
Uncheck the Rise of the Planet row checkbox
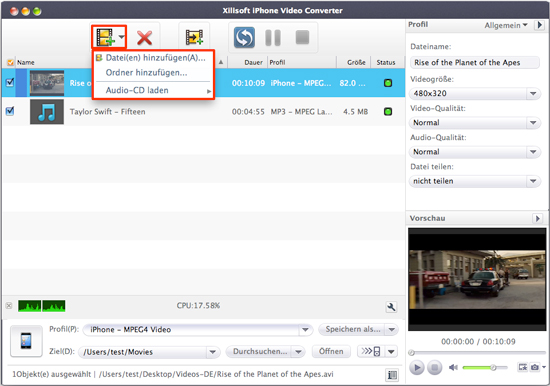pyautogui.click(x=10, y=82)
